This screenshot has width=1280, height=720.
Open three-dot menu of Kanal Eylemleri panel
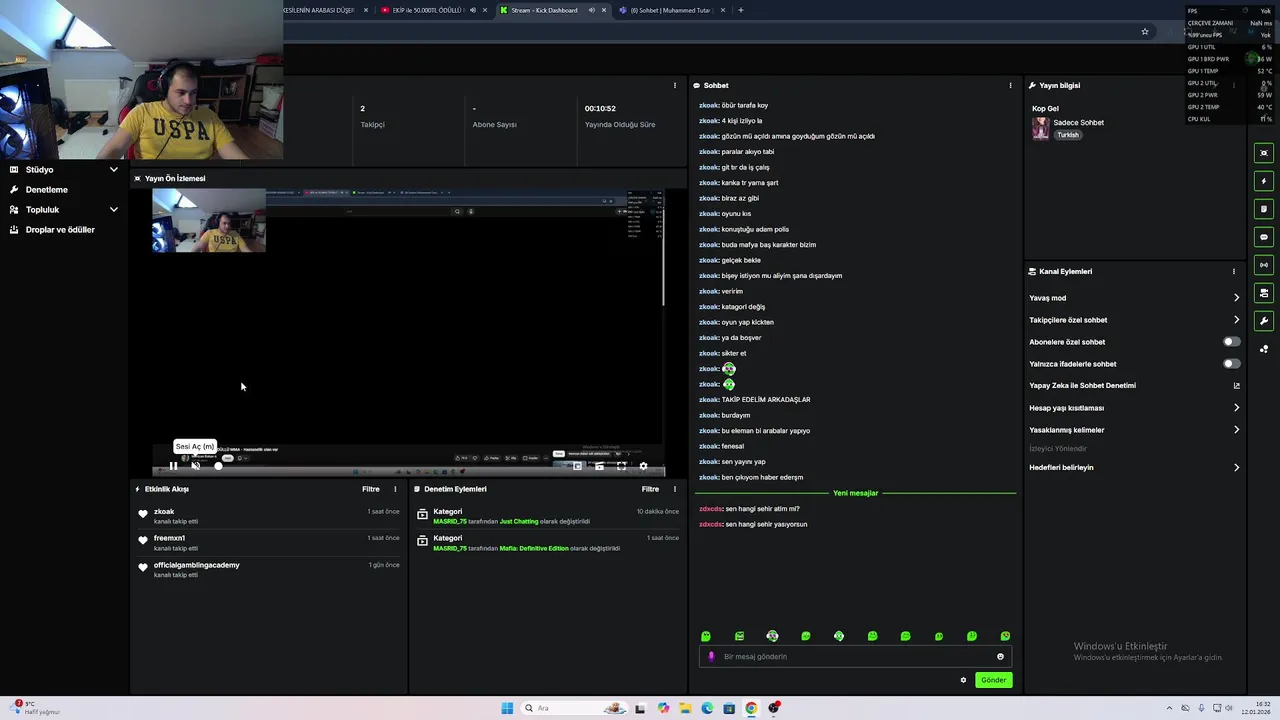coord(1233,271)
